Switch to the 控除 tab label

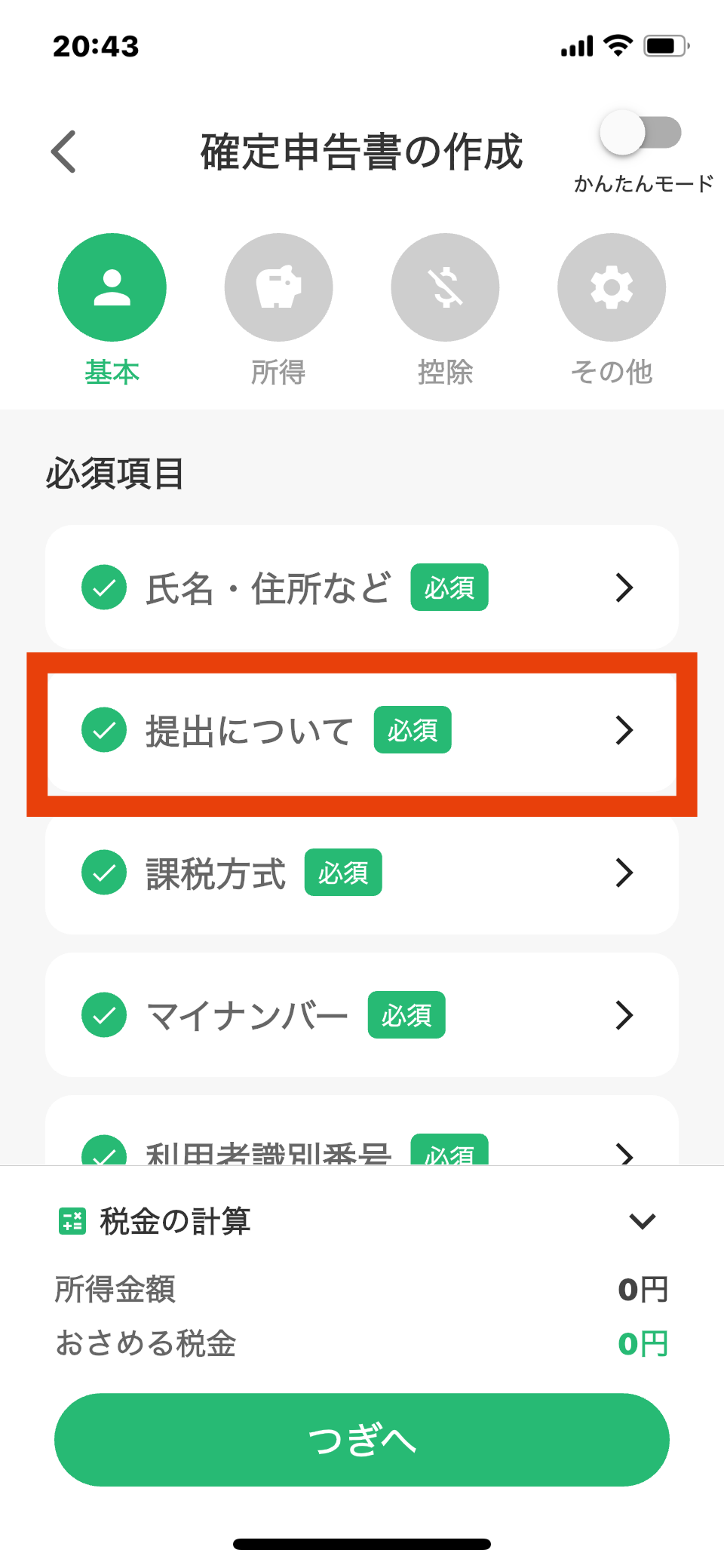tap(445, 372)
